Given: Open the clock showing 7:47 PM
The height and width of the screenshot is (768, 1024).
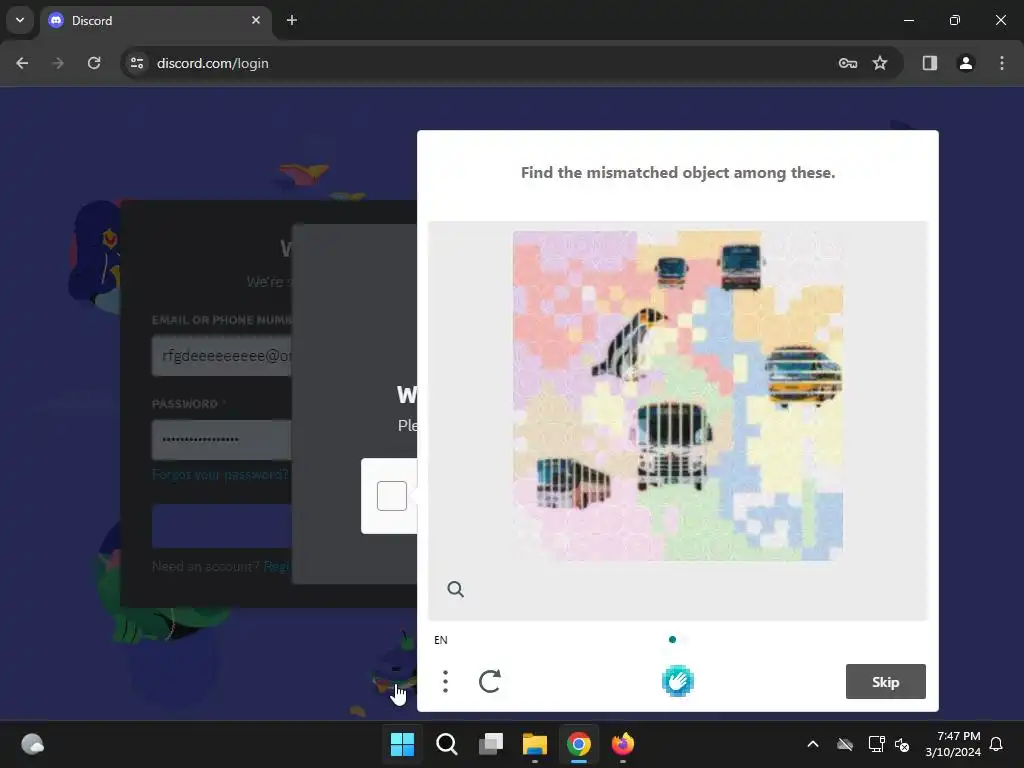Looking at the screenshot, I should pos(953,744).
